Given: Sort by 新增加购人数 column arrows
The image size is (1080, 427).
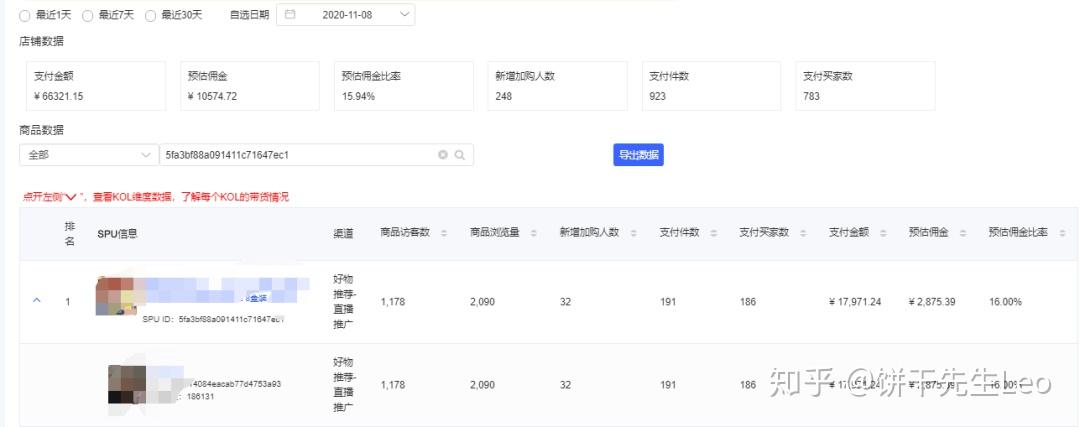Looking at the screenshot, I should point(634,233).
